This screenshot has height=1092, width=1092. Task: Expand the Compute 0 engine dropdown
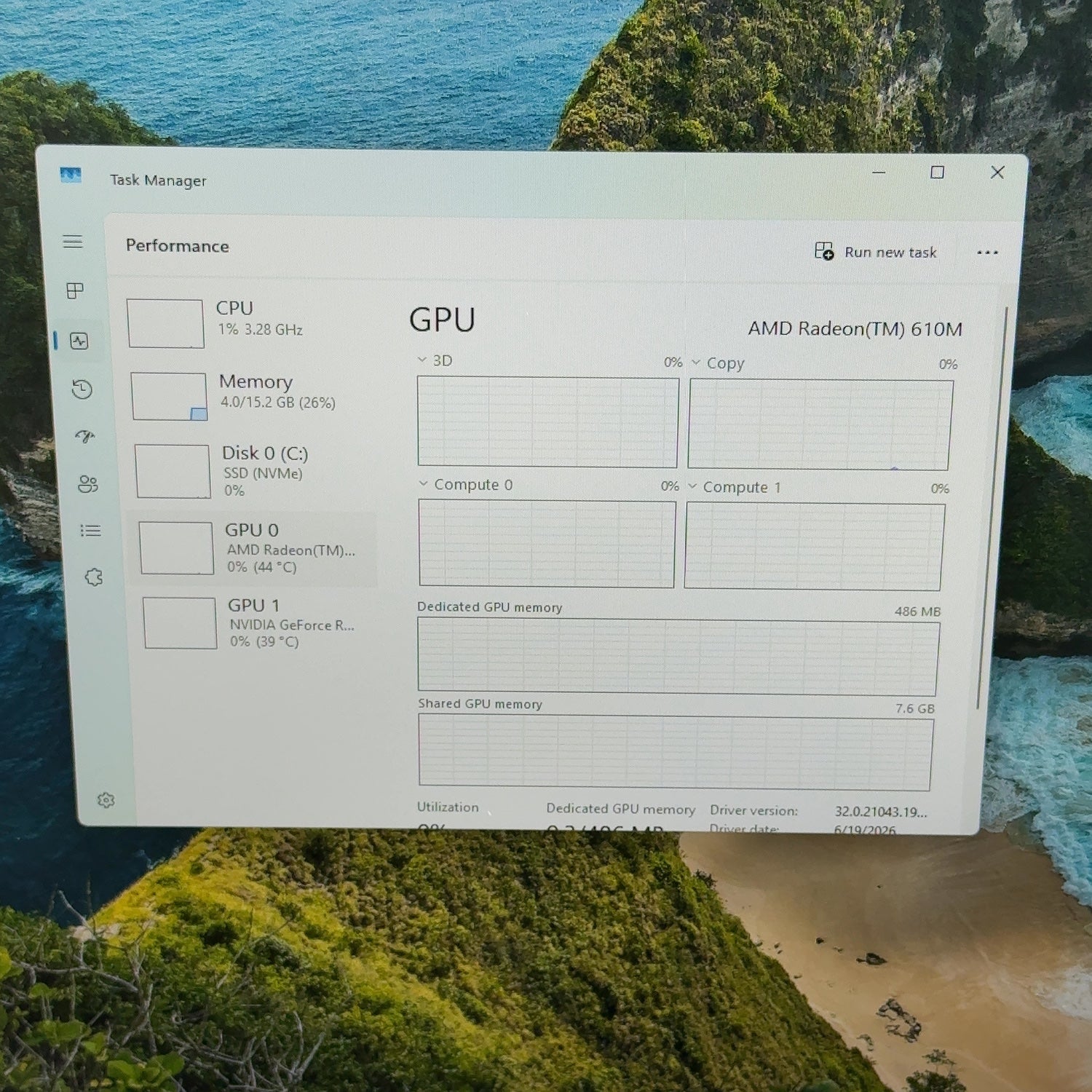pos(466,484)
